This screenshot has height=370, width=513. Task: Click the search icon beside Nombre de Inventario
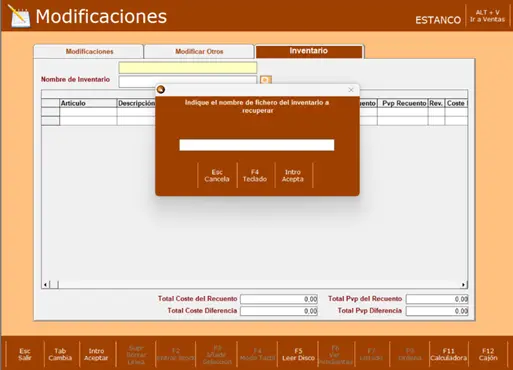(265, 80)
